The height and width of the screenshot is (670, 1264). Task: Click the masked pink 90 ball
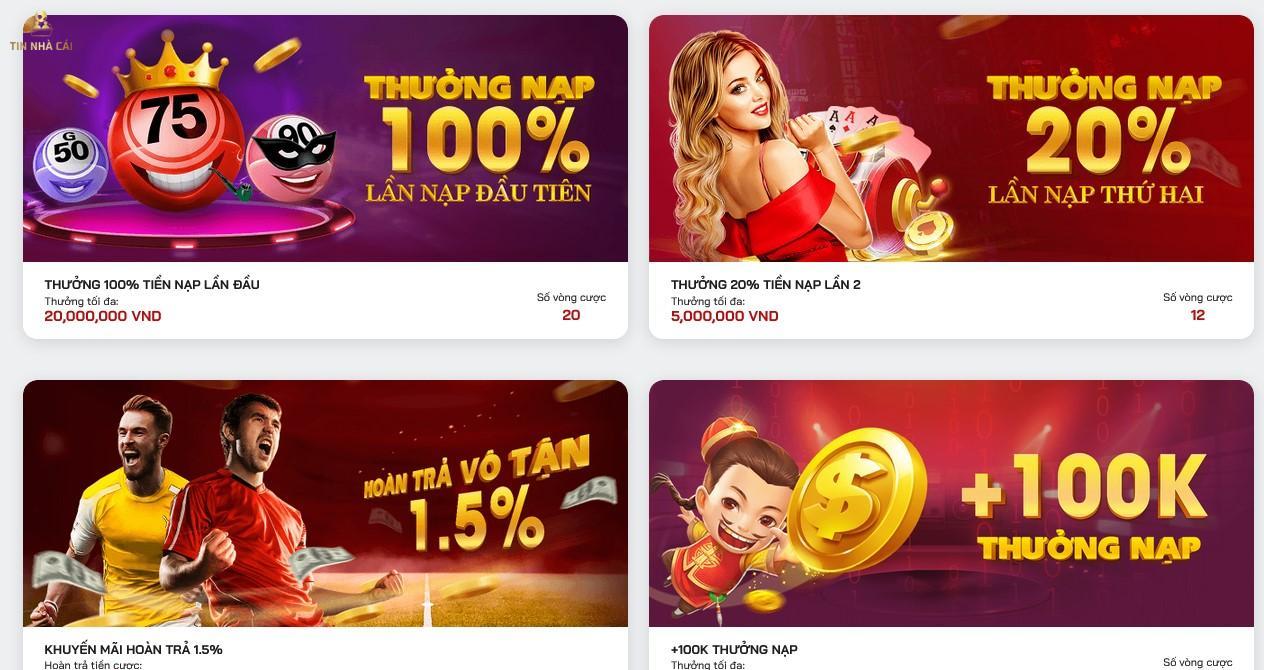[x=290, y=157]
